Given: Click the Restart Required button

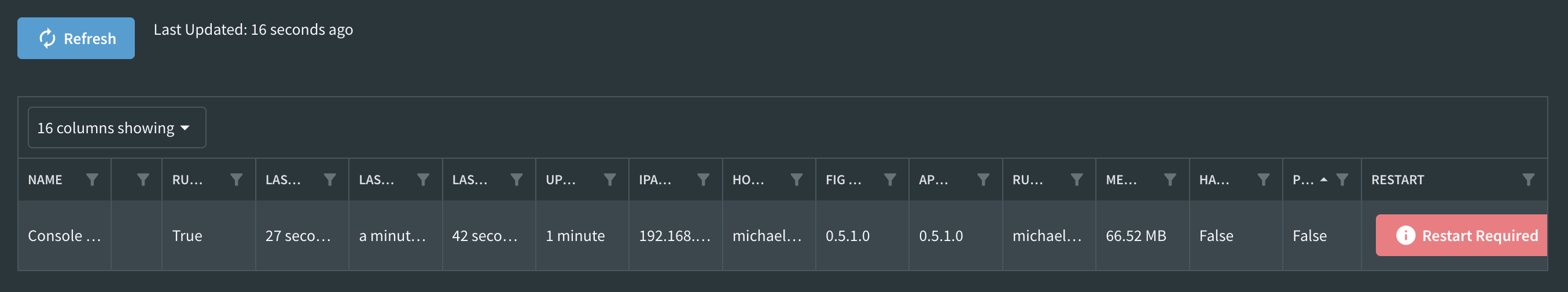Looking at the screenshot, I should click(x=1462, y=235).
